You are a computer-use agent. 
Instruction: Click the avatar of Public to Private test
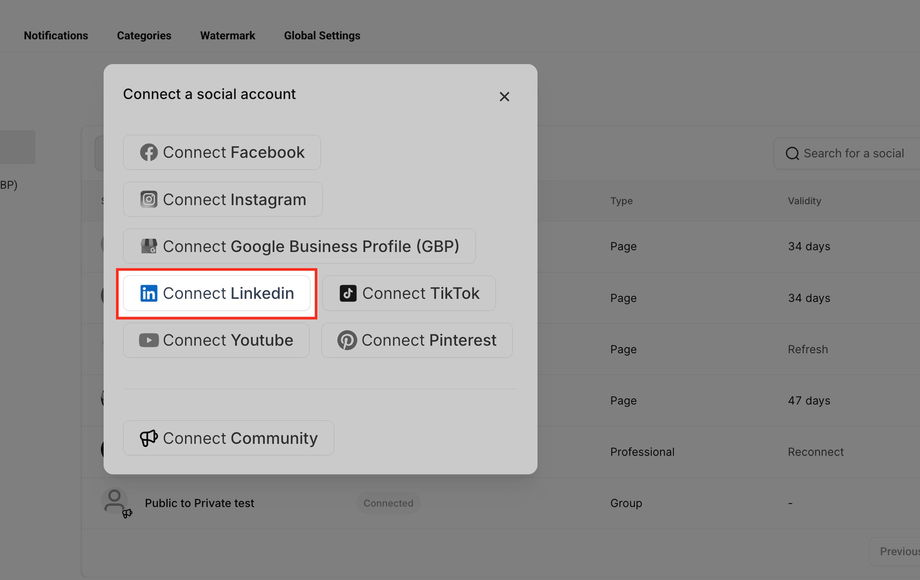[115, 501]
